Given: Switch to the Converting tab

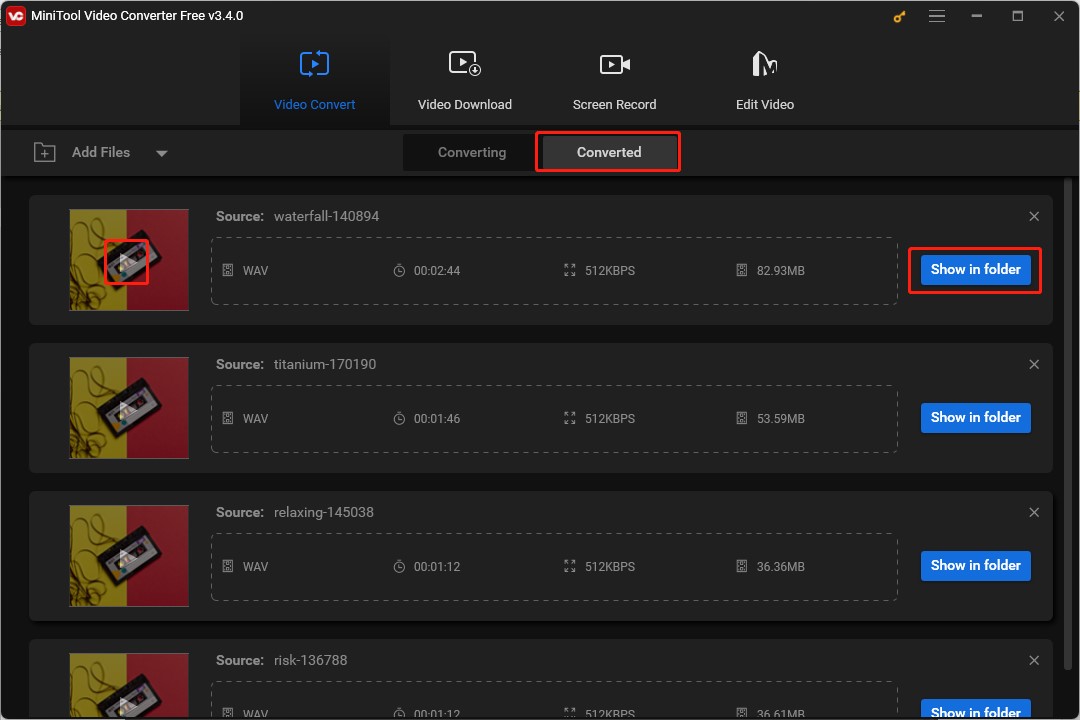Looking at the screenshot, I should coord(471,152).
